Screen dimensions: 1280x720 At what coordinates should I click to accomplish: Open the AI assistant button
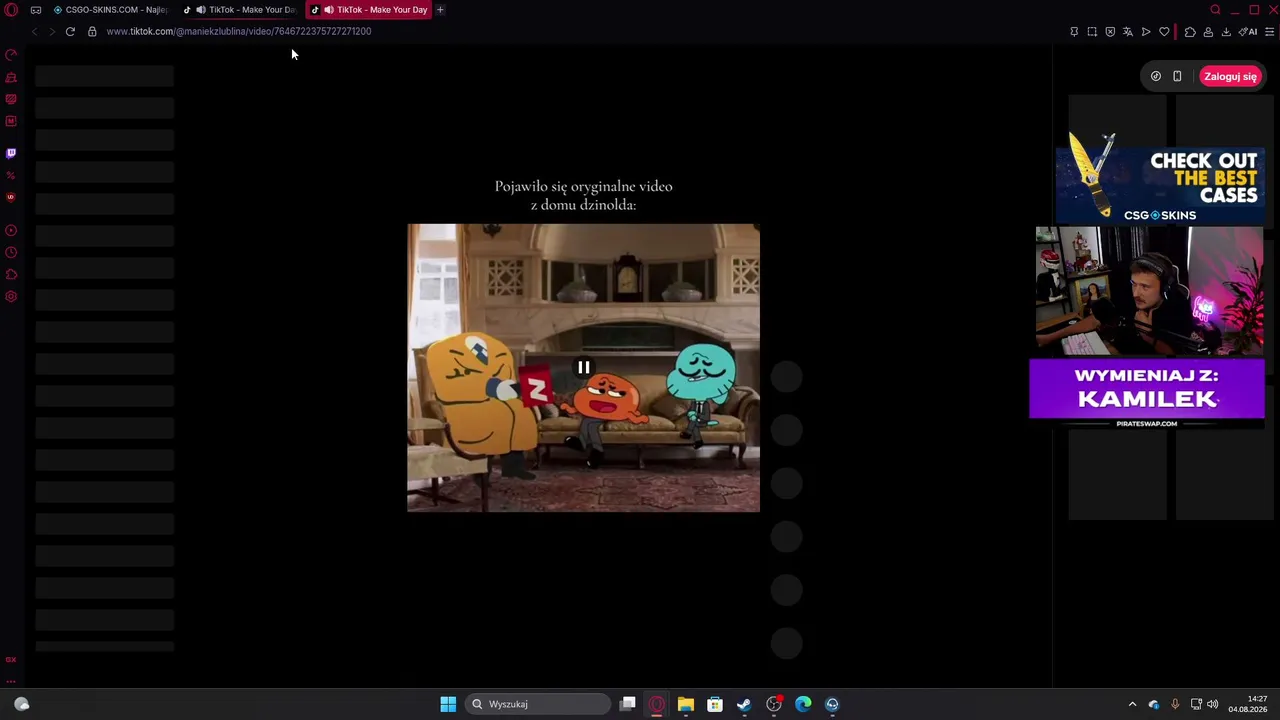pos(1248,32)
